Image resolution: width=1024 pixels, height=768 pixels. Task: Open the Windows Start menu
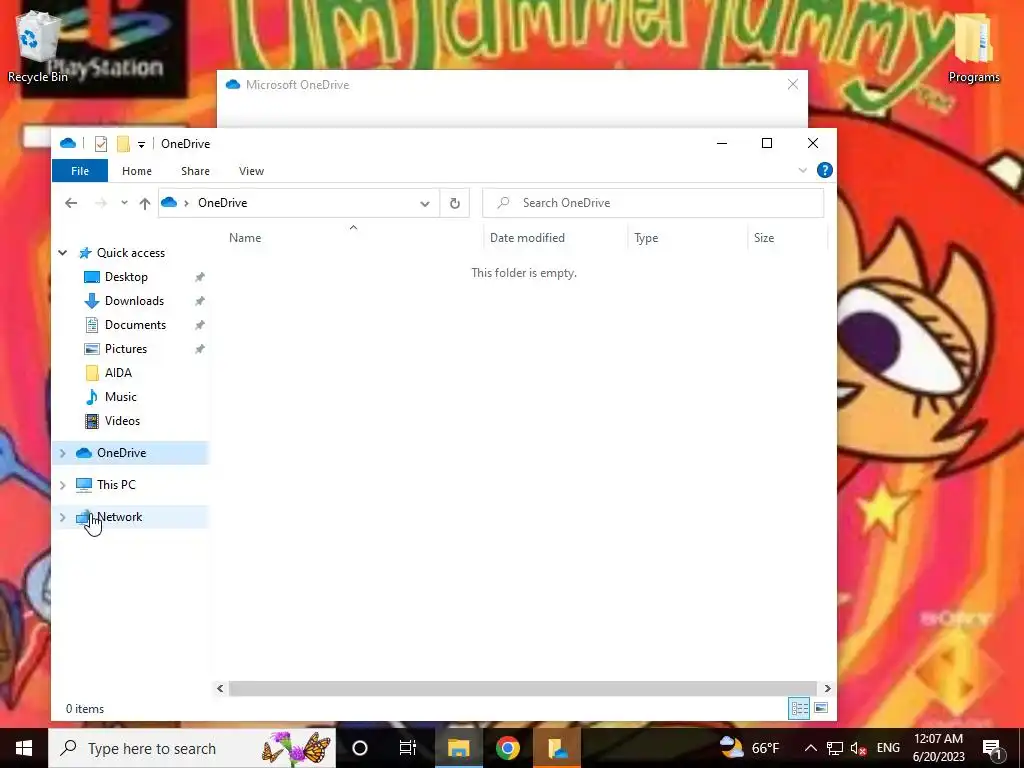(x=24, y=748)
